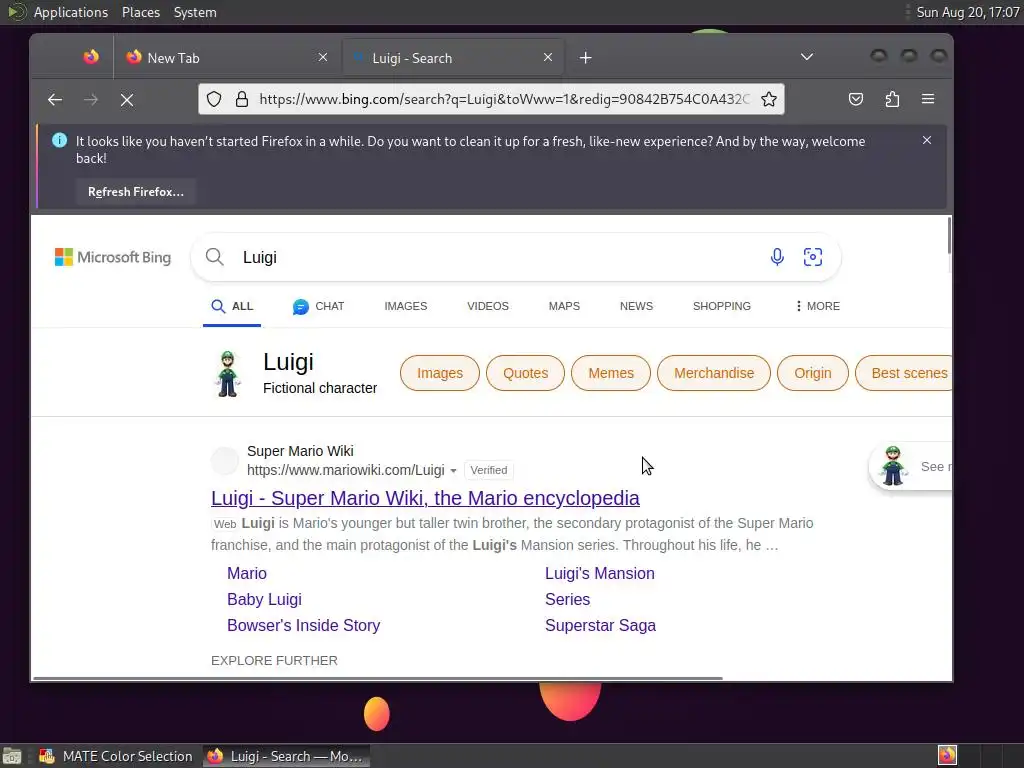The height and width of the screenshot is (768, 1024).
Task: Go back with the browser back arrow
Action: coord(55,99)
